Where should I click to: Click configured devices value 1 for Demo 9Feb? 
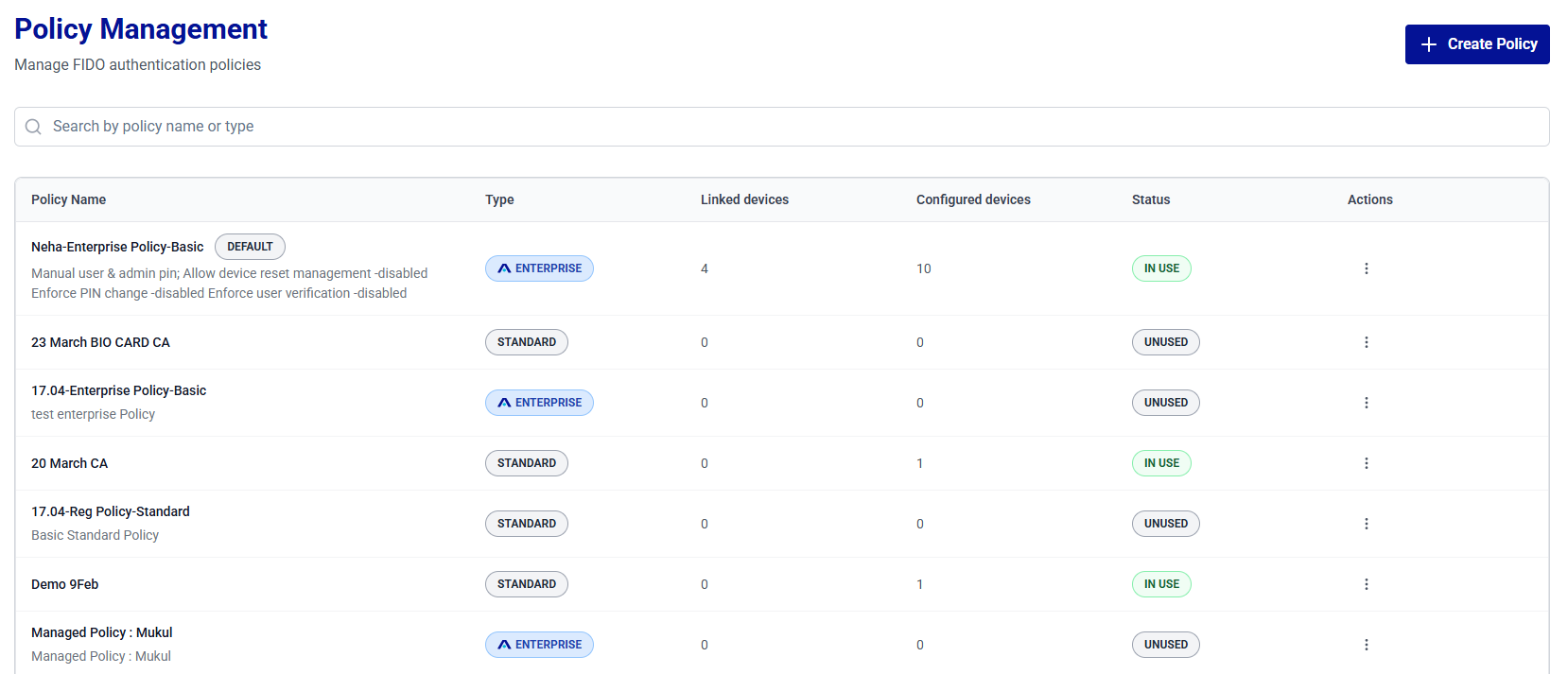pyautogui.click(x=919, y=584)
